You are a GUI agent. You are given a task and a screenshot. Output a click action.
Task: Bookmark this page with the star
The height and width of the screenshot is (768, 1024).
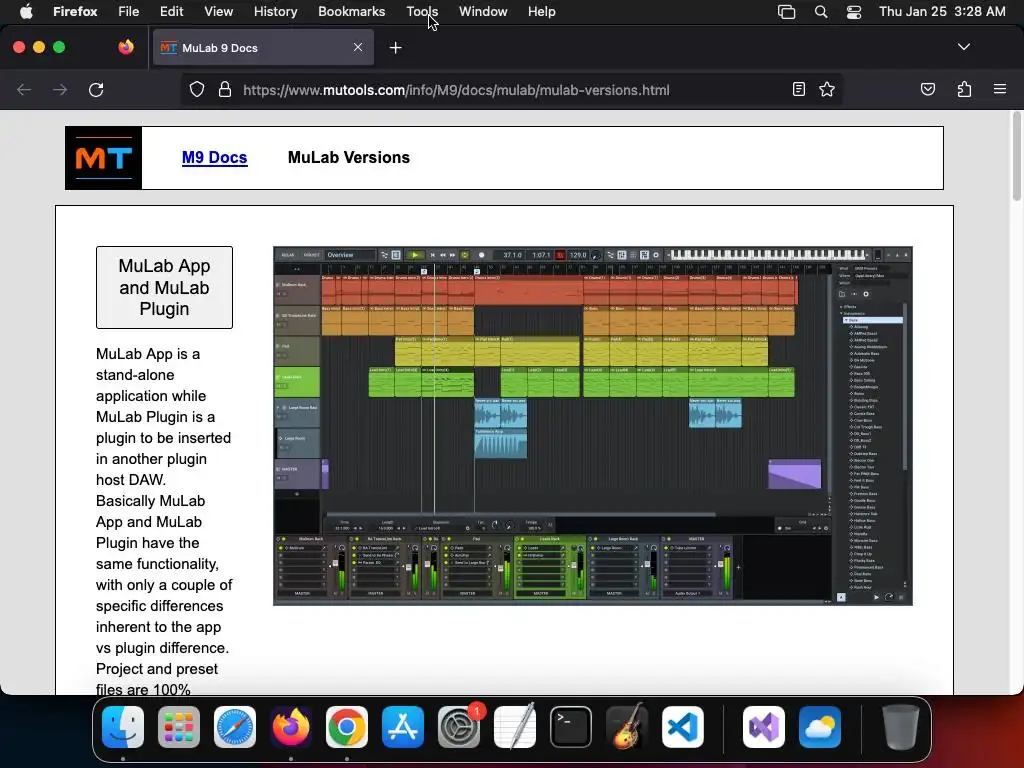tap(827, 89)
